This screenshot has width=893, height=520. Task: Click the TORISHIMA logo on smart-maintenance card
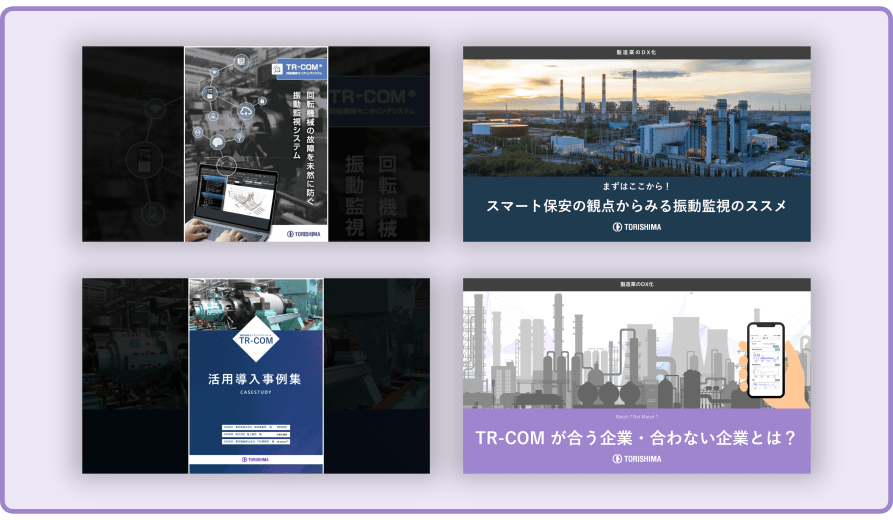[x=637, y=227]
